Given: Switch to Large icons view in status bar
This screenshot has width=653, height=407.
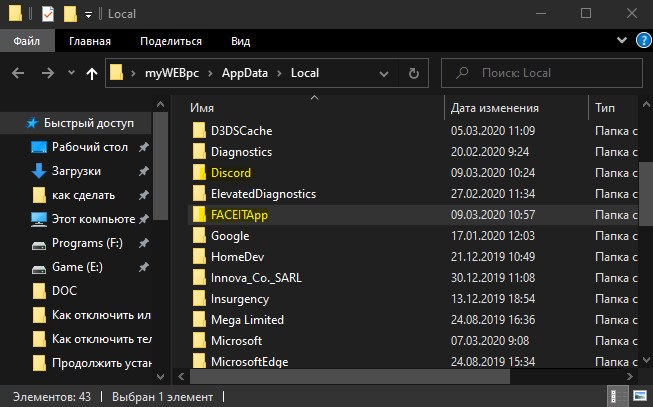Looking at the screenshot, I should pos(639,396).
